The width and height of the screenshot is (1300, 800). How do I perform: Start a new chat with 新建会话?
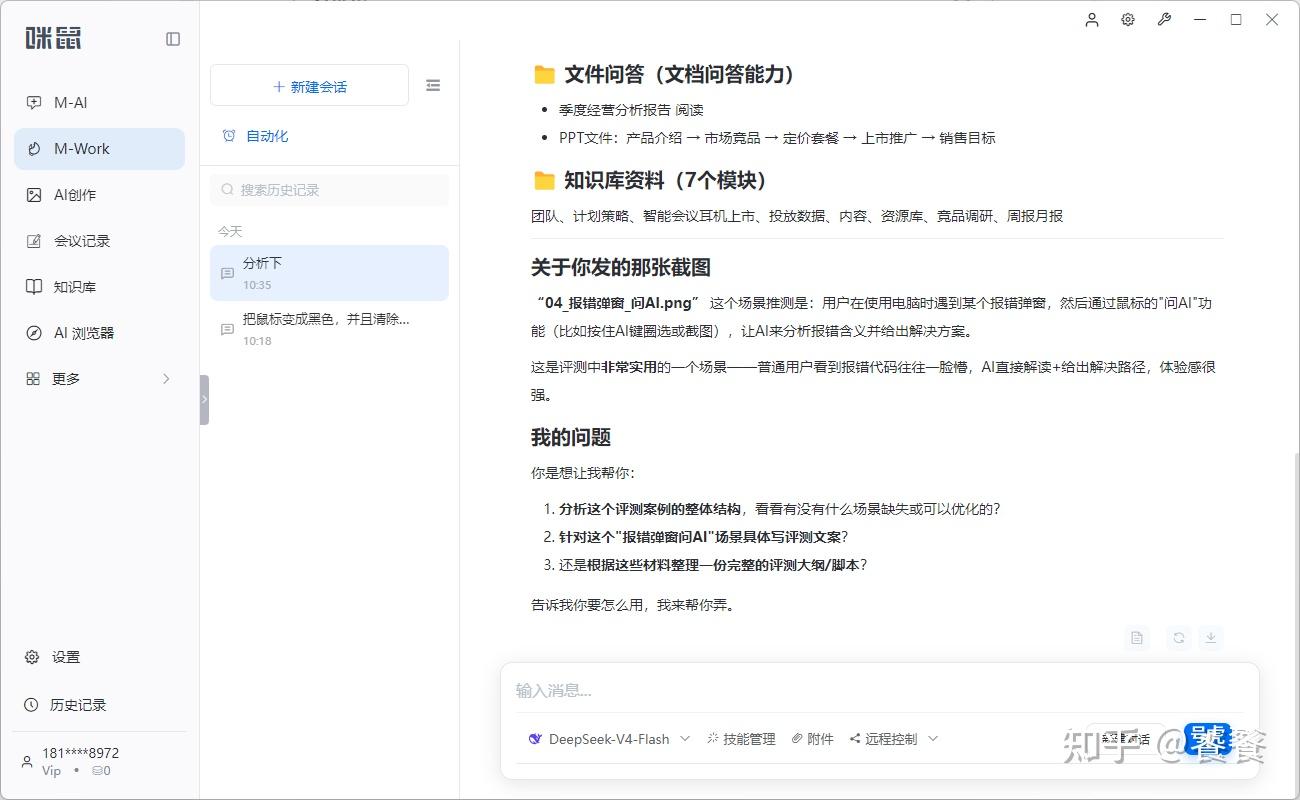coord(309,86)
